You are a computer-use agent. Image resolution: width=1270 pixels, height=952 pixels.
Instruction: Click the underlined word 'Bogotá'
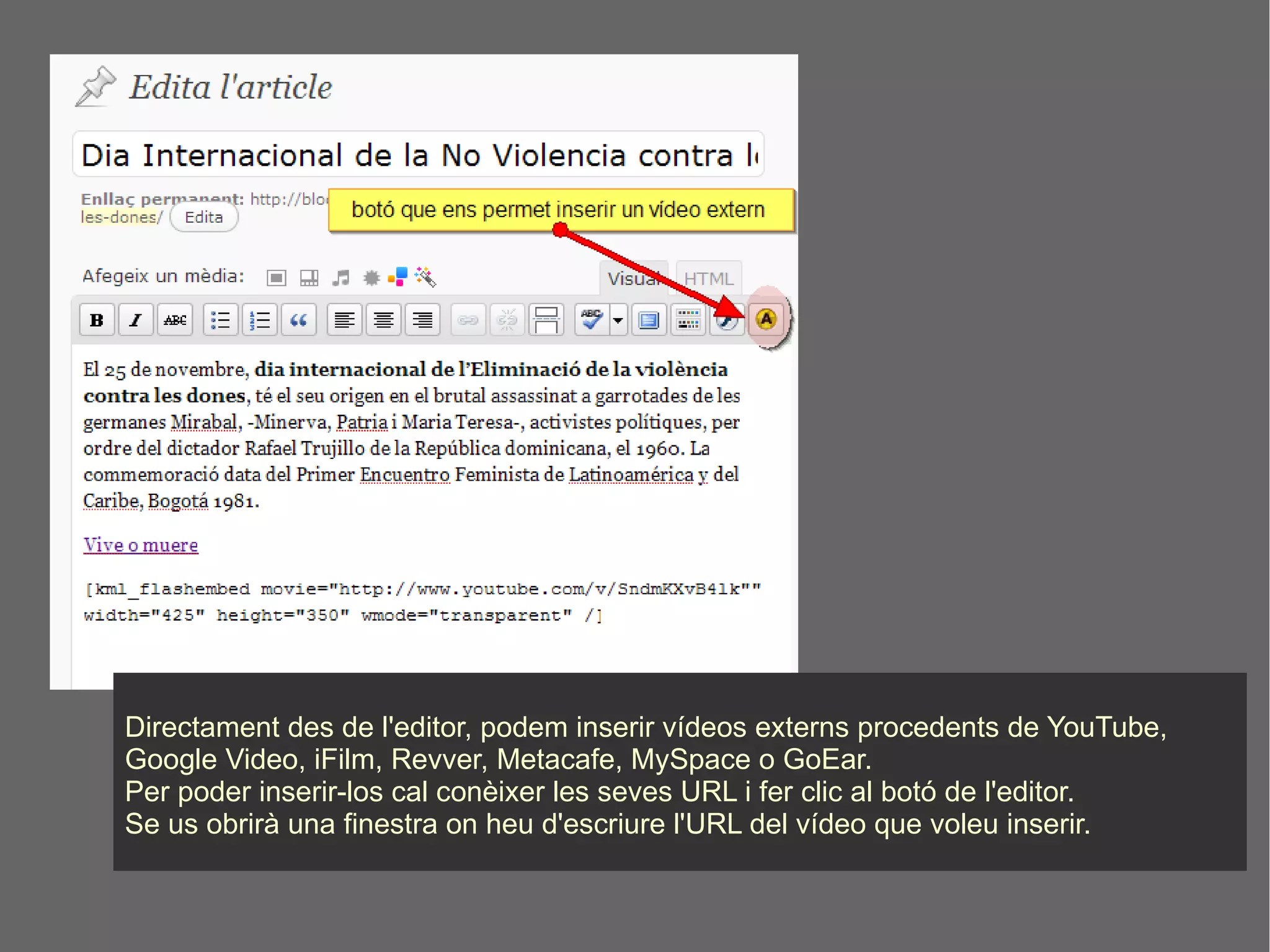178,501
